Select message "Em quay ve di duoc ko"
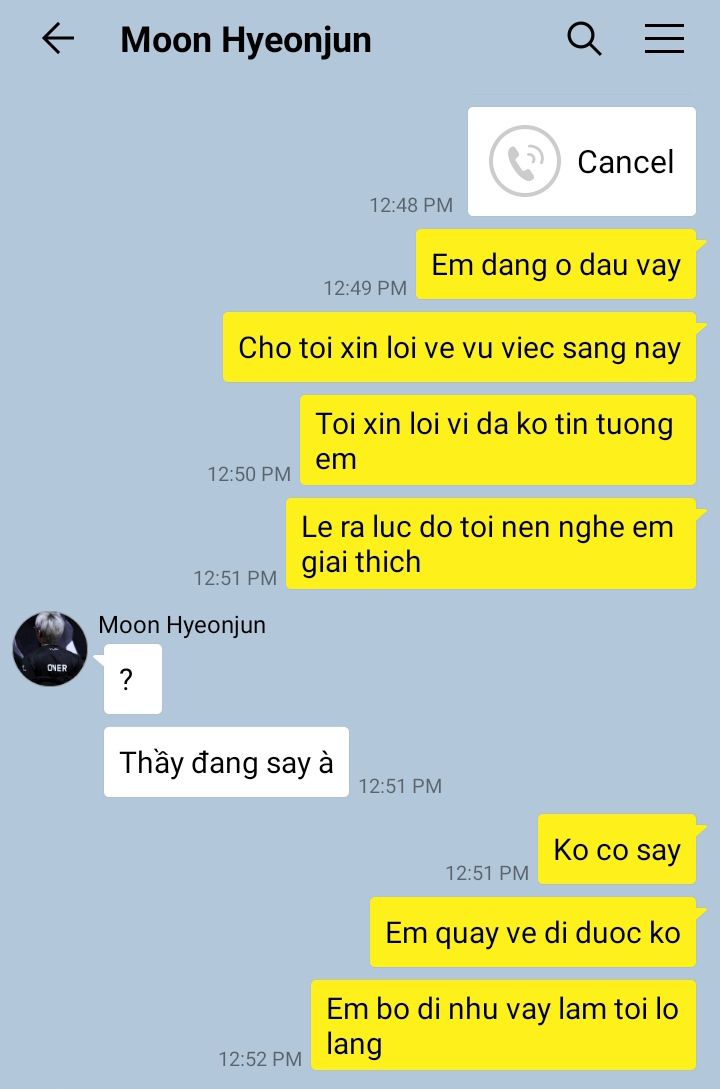This screenshot has height=1089, width=720. (x=533, y=932)
